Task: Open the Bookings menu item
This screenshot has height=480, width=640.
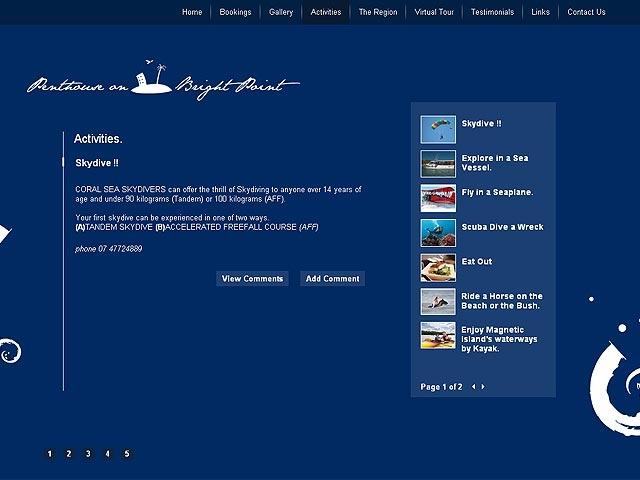Action: tap(236, 13)
